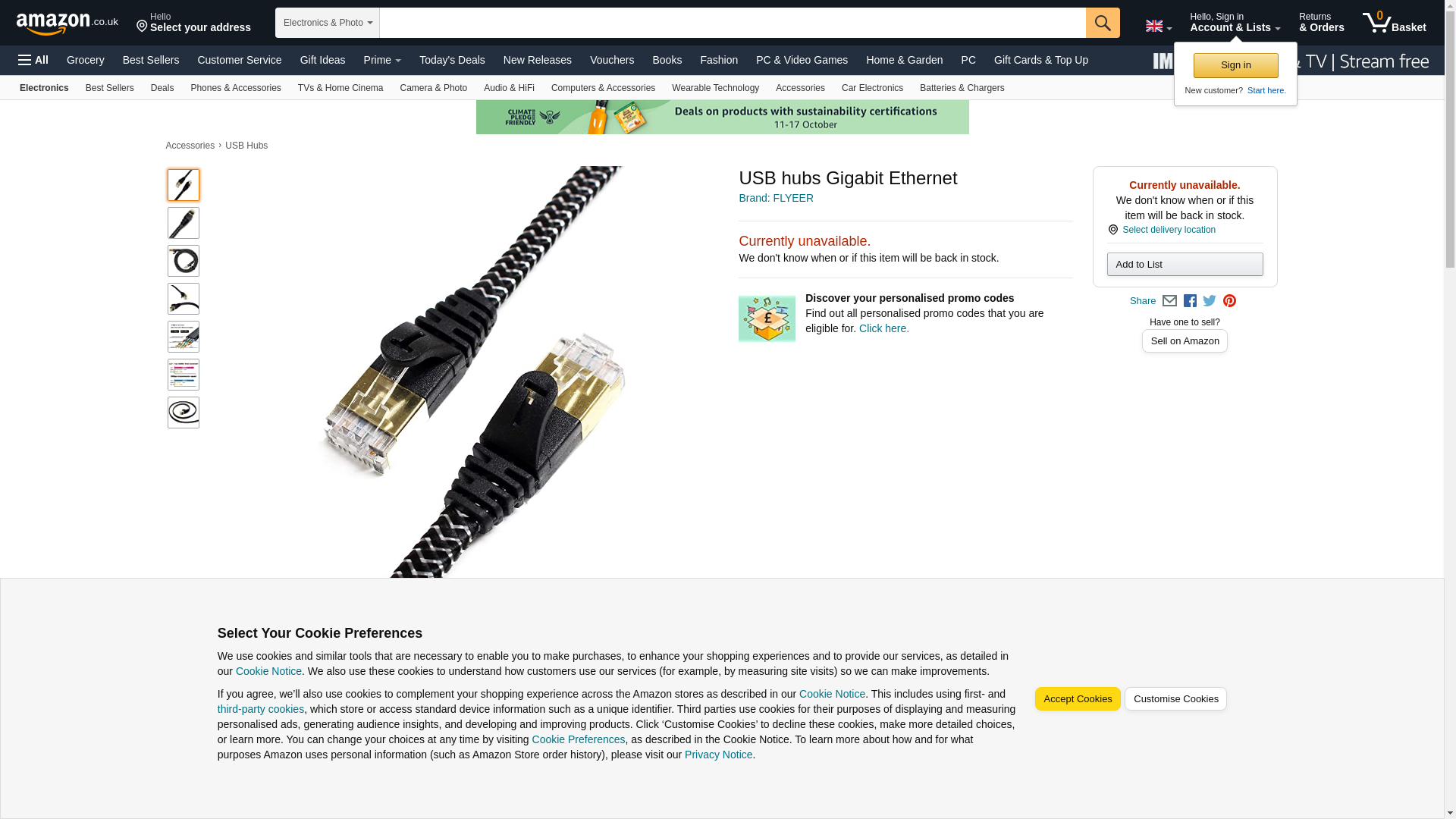1456x819 pixels.
Task: Share this product on Twitter
Action: tap(1210, 301)
